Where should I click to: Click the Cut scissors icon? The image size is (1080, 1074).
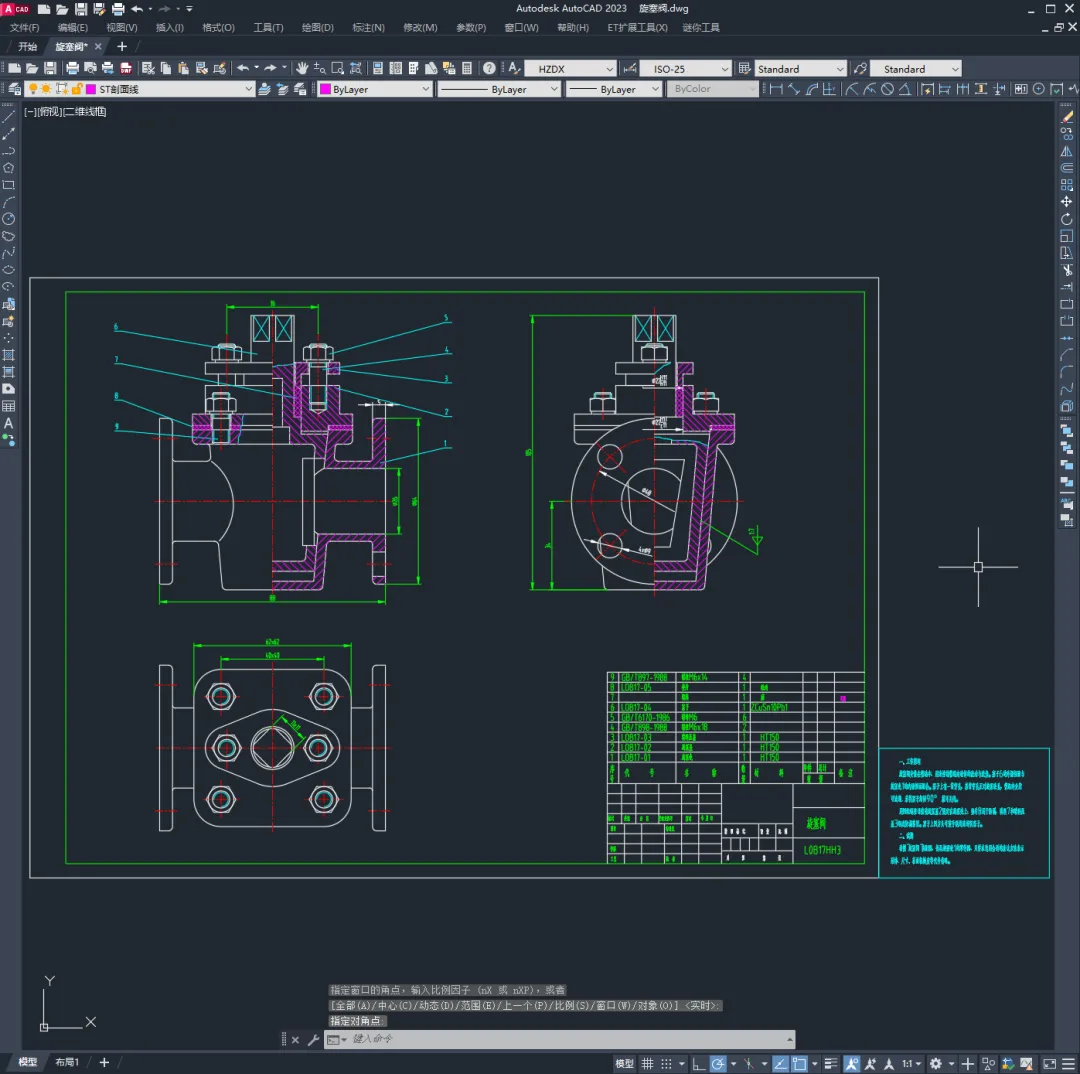[x=148, y=68]
